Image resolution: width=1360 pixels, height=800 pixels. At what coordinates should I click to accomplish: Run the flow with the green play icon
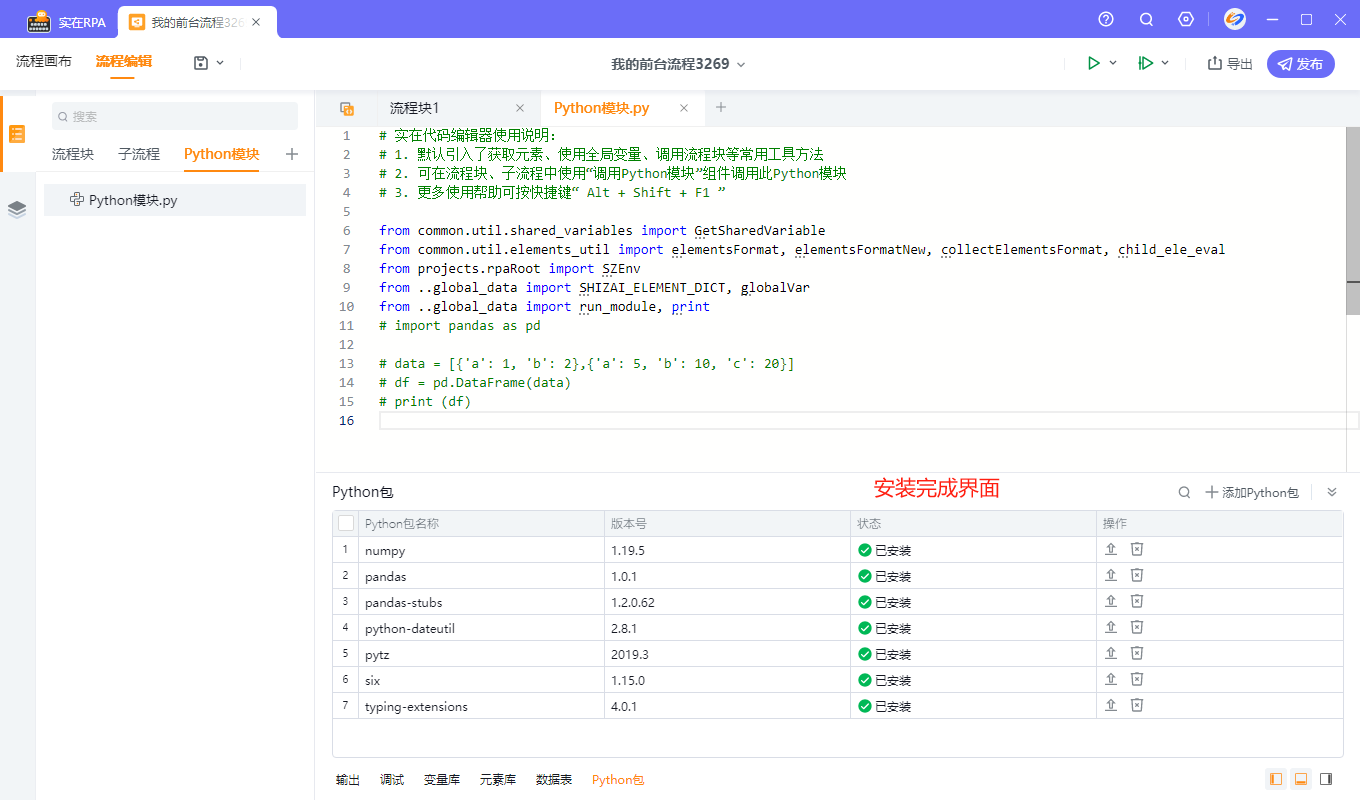pos(1093,62)
